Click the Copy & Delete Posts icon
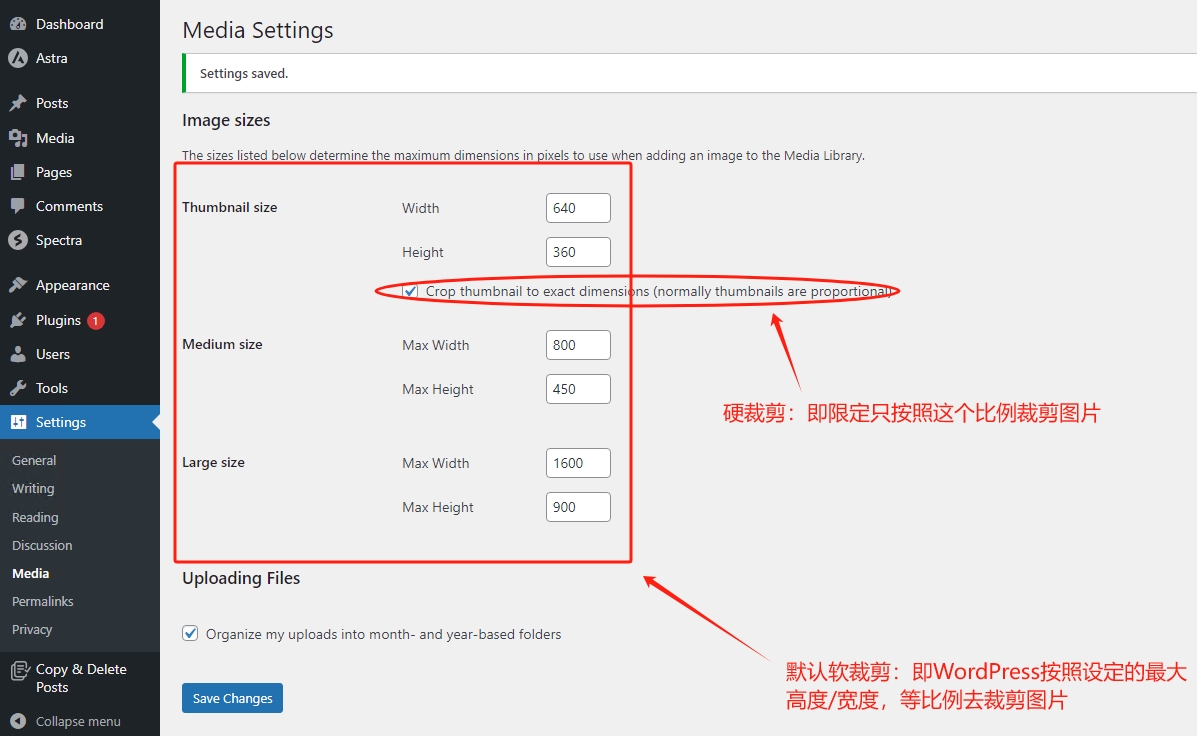This screenshot has height=736, width=1197. (20, 671)
